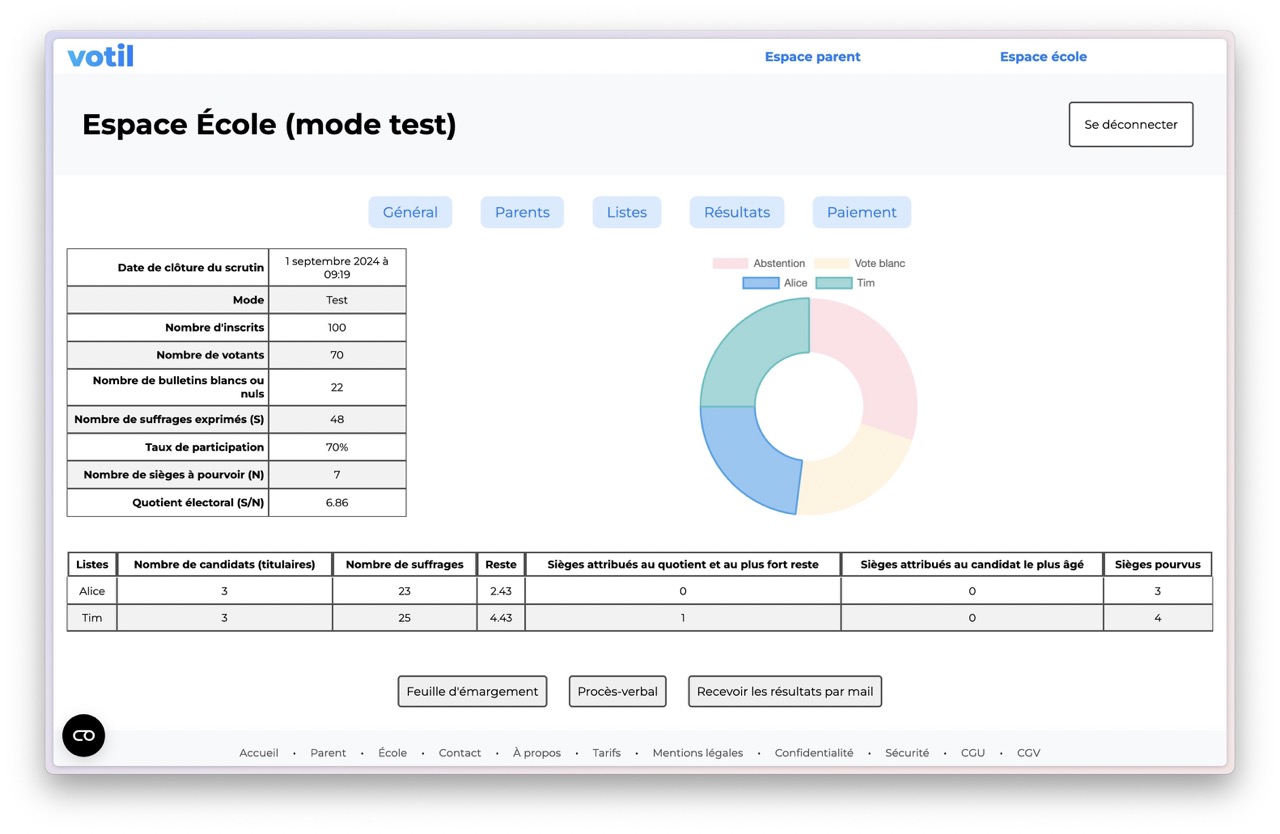Click the 'Listes' column header
Viewport: 1280px width, 834px height.
(92, 564)
